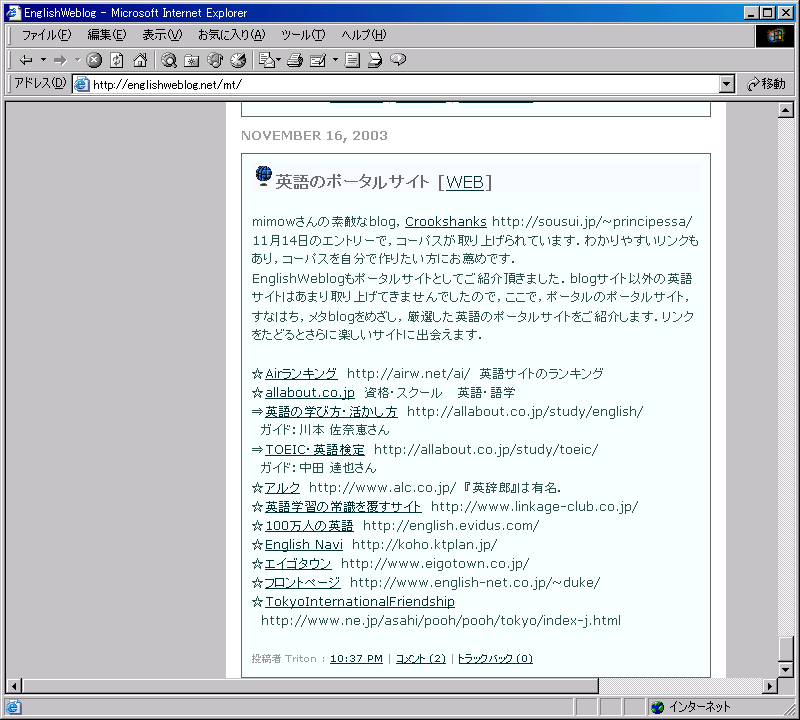Follow the フロントページ link
The width and height of the screenshot is (800, 720).
pyautogui.click(x=302, y=583)
